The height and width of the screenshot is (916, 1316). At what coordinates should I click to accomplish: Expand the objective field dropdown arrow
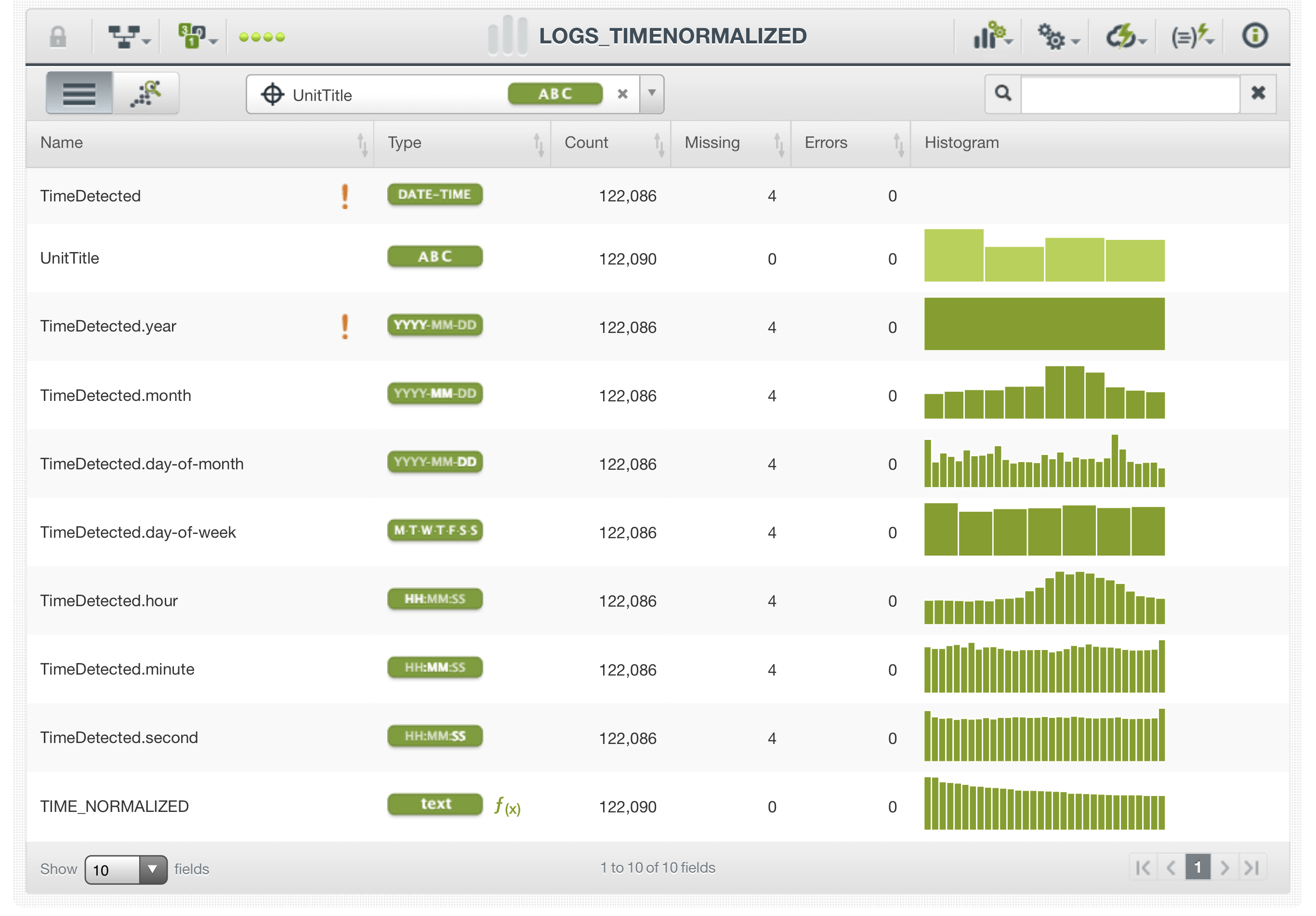(652, 93)
